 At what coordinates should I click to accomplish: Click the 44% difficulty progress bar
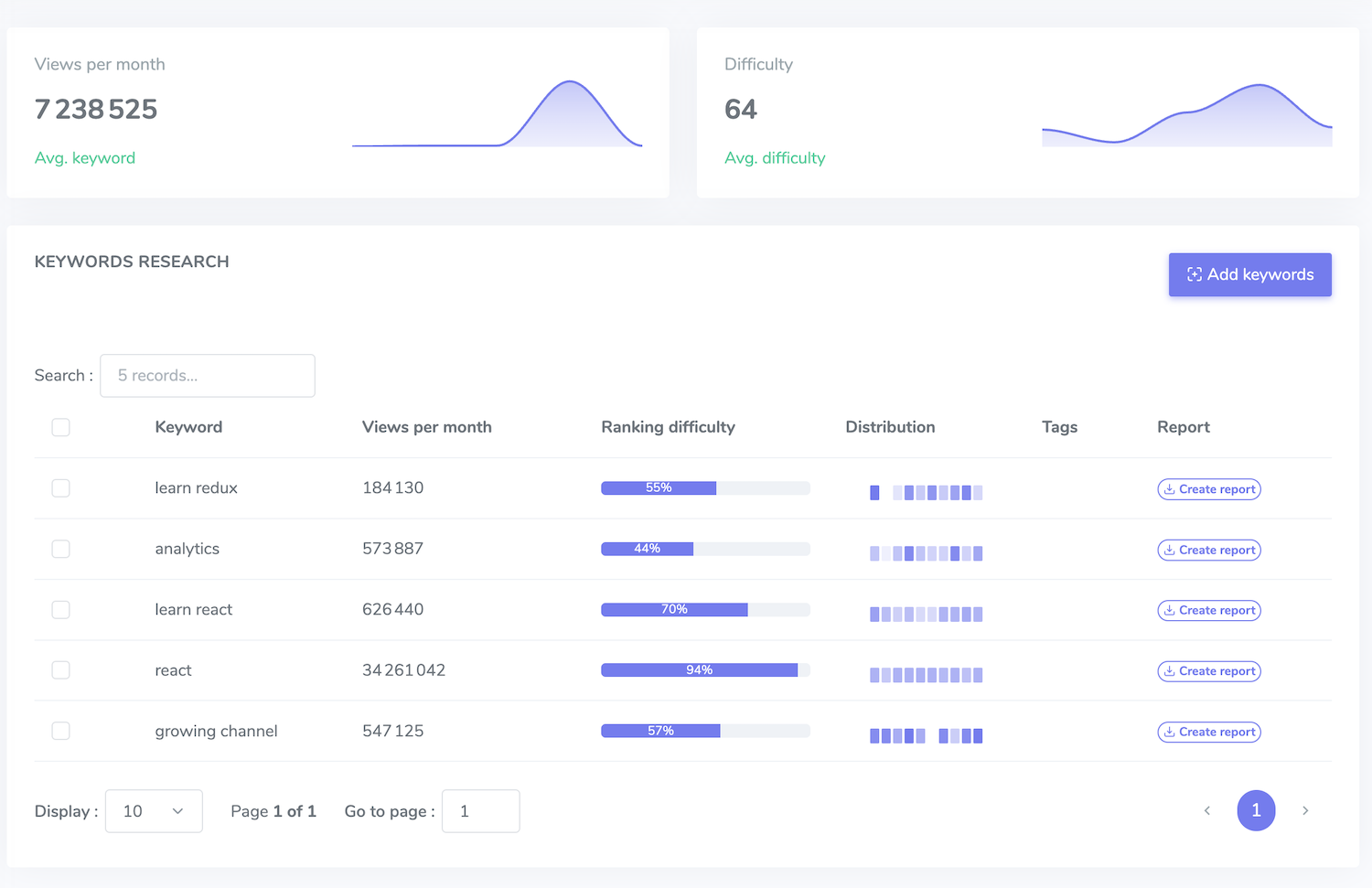coord(705,549)
